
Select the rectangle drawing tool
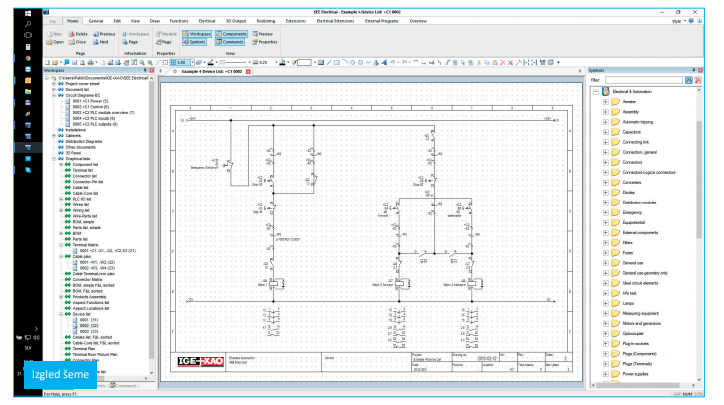click(x=337, y=62)
